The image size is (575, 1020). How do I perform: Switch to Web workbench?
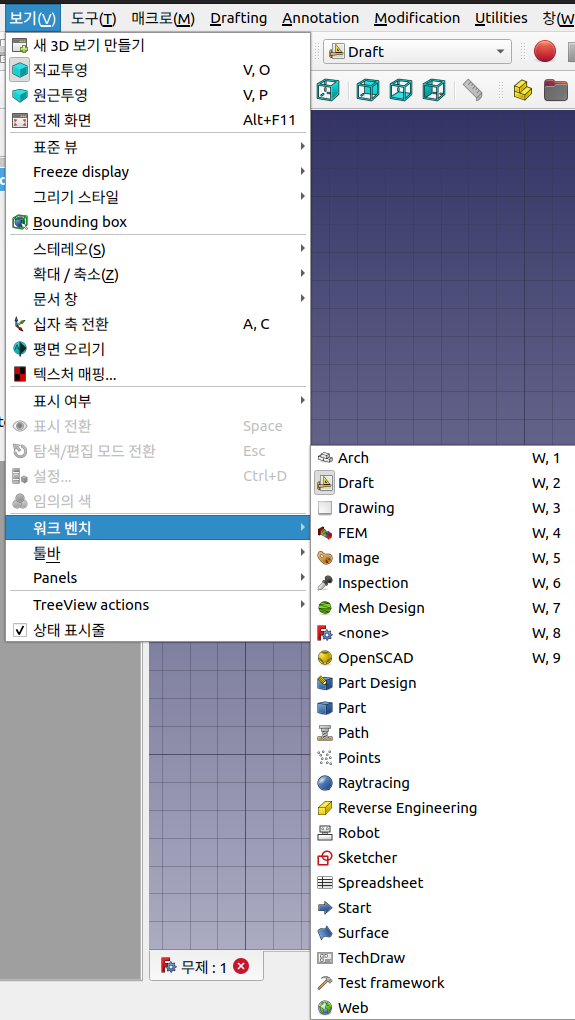coord(442,1008)
